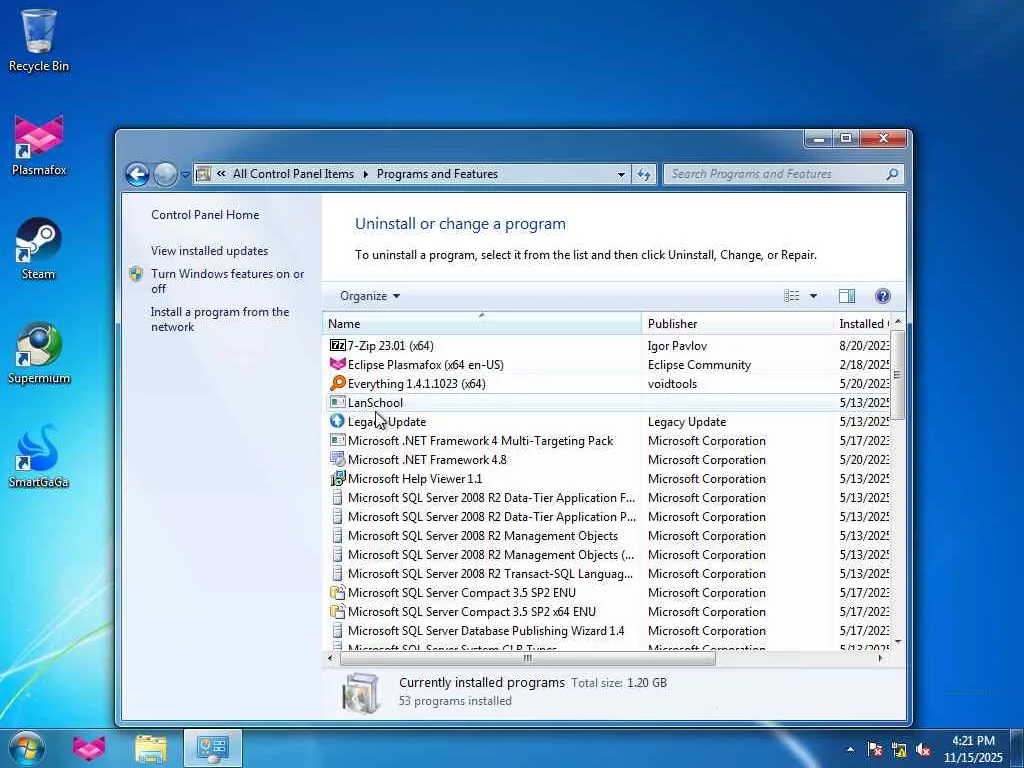Screen dimensions: 1024x768
Task: Click the vertical scrollbar up arrow
Action: 898,321
